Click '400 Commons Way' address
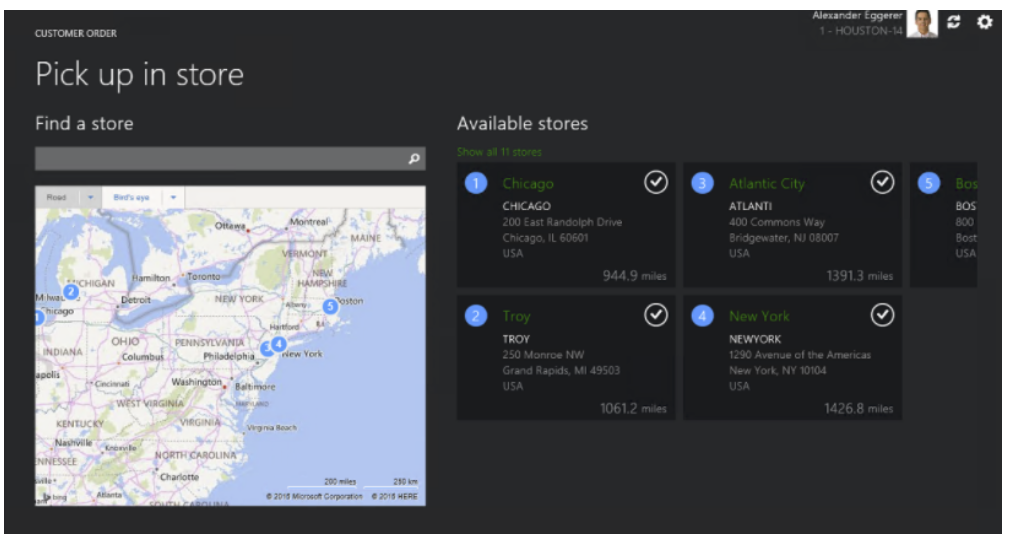Image resolution: width=1012 pixels, height=546 pixels. click(776, 222)
